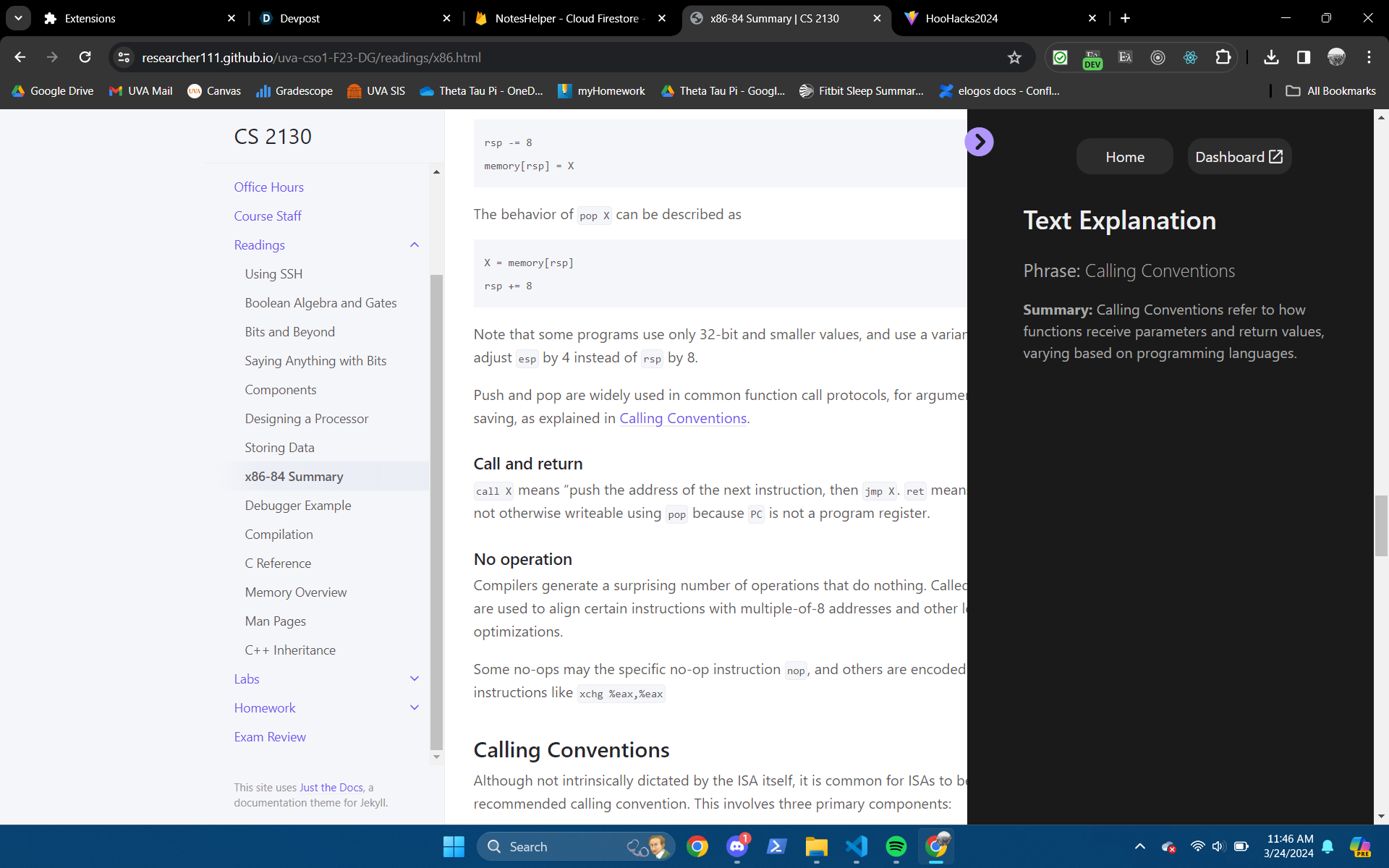Click the Dashboard button
Image resolution: width=1389 pixels, height=868 pixels.
pos(1239,157)
